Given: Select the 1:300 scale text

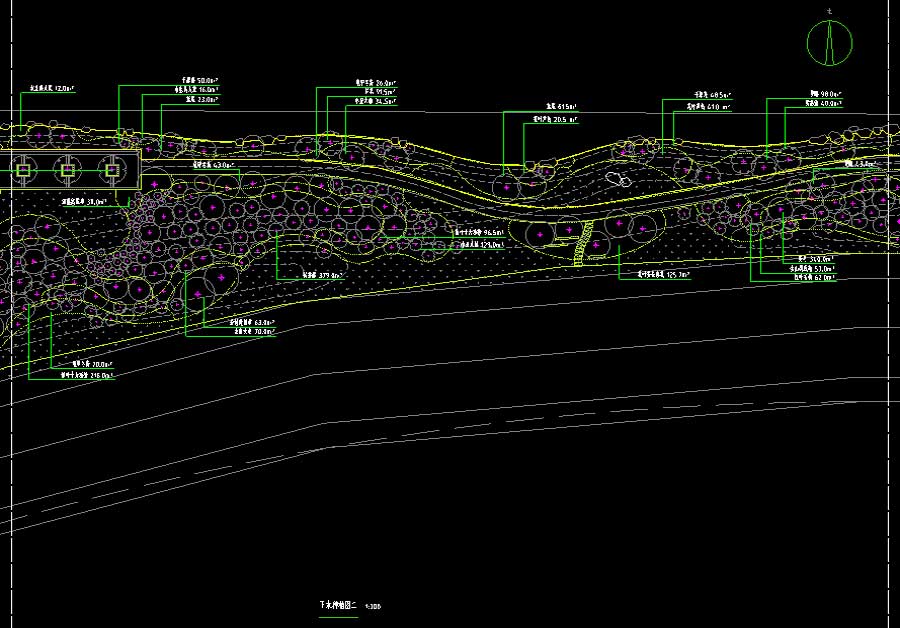Looking at the screenshot, I should [374, 607].
